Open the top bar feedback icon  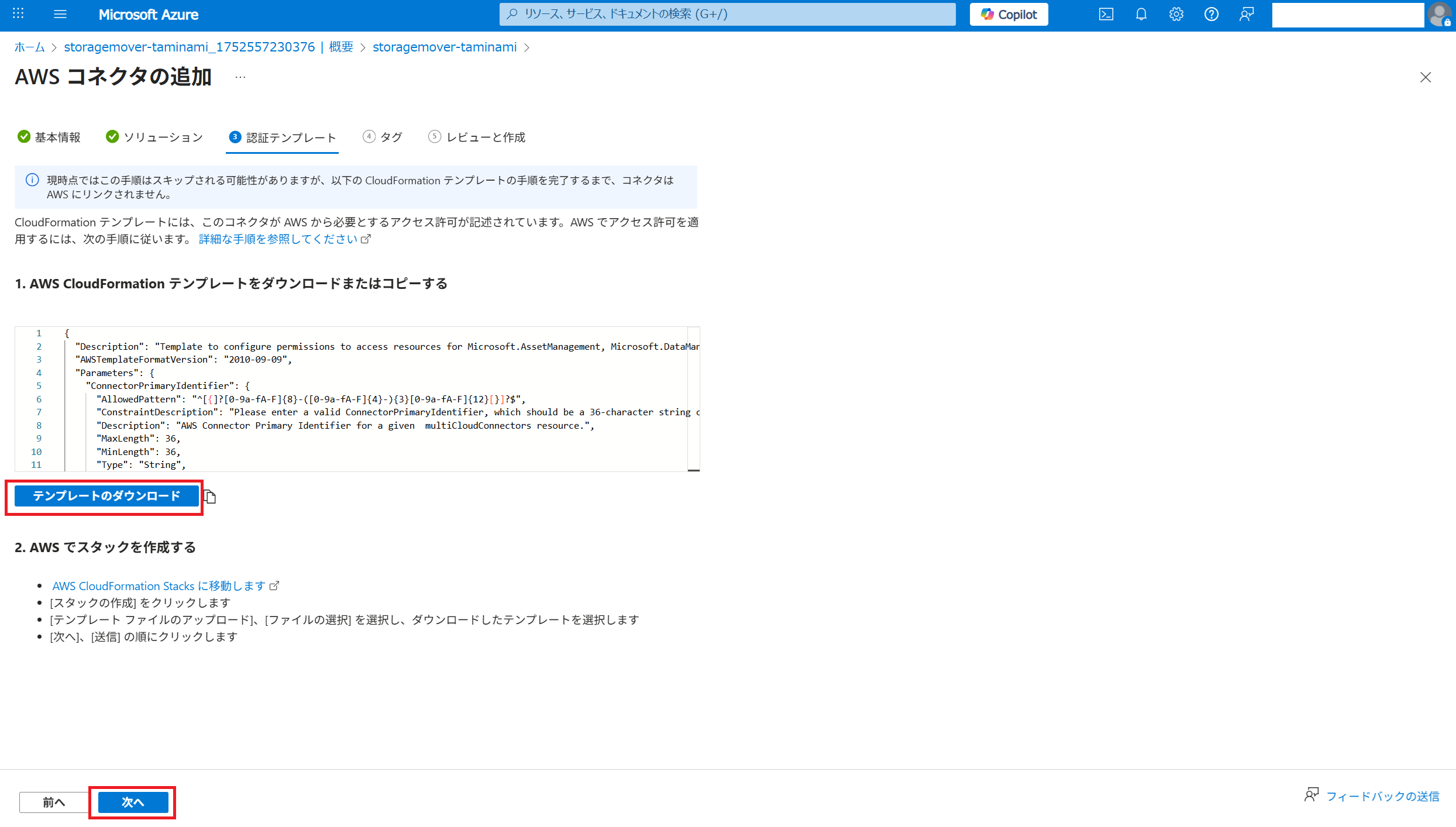click(1247, 14)
